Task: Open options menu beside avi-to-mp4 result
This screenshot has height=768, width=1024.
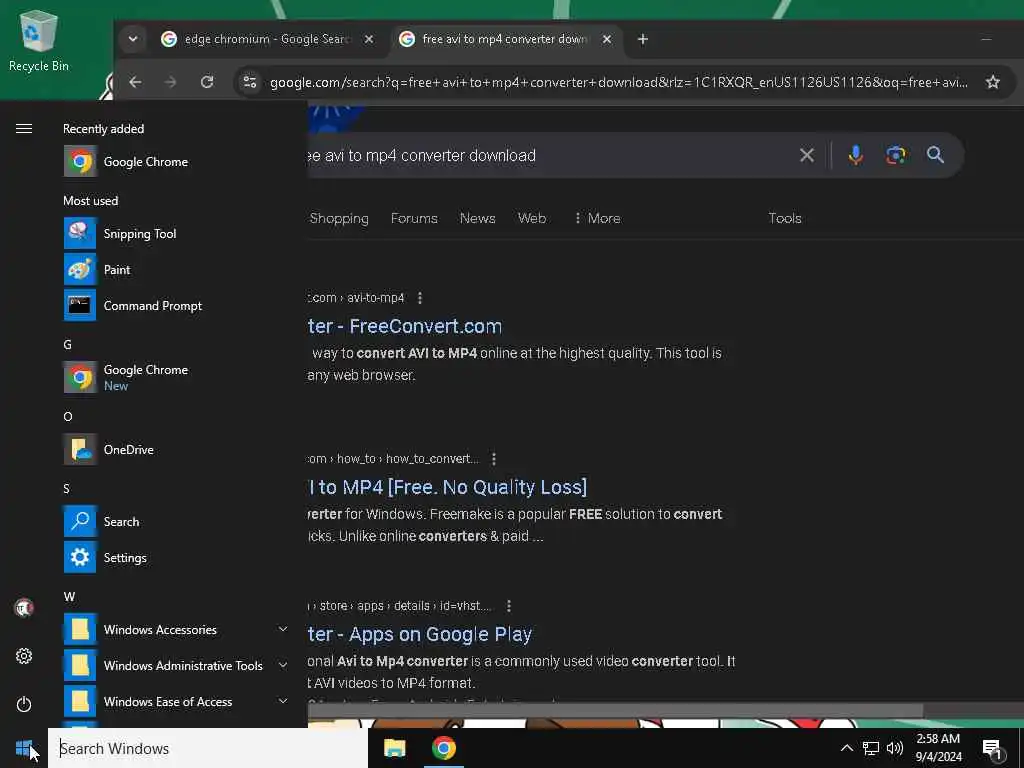Action: pos(420,298)
